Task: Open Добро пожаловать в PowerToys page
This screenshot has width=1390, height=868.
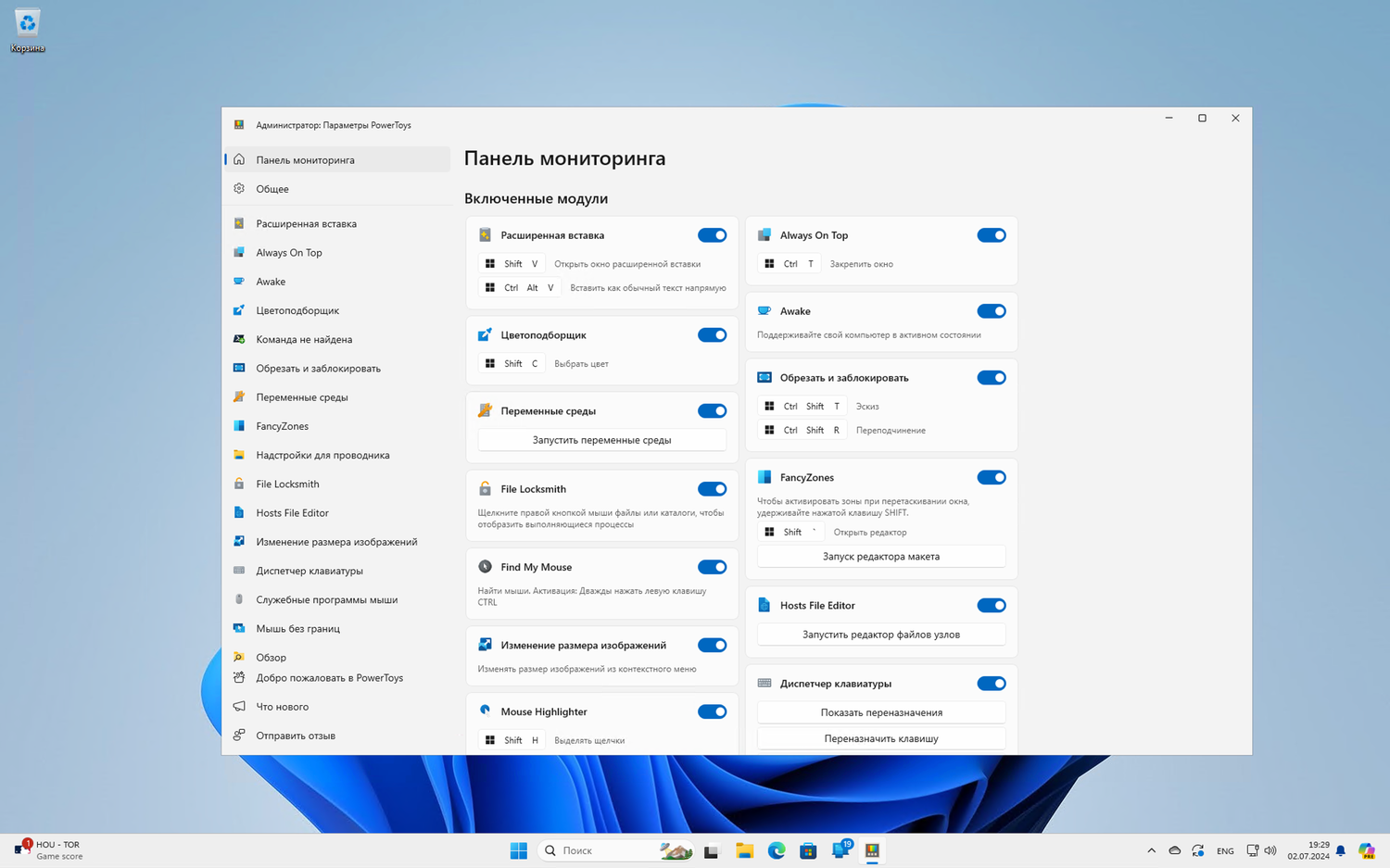Action: click(337, 677)
